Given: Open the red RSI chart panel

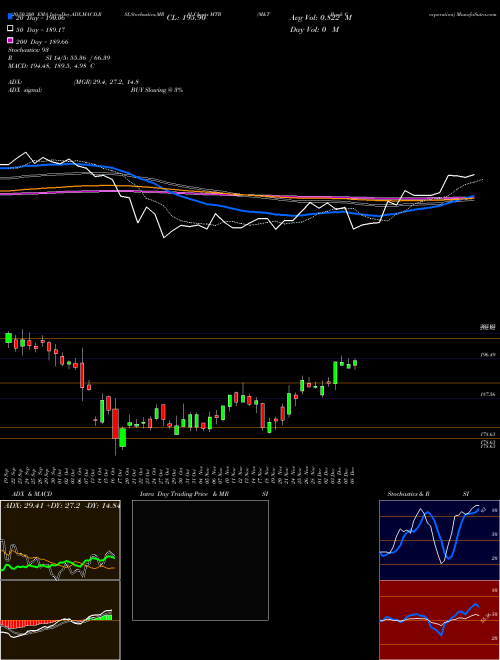Looking at the screenshot, I should [x=439, y=620].
